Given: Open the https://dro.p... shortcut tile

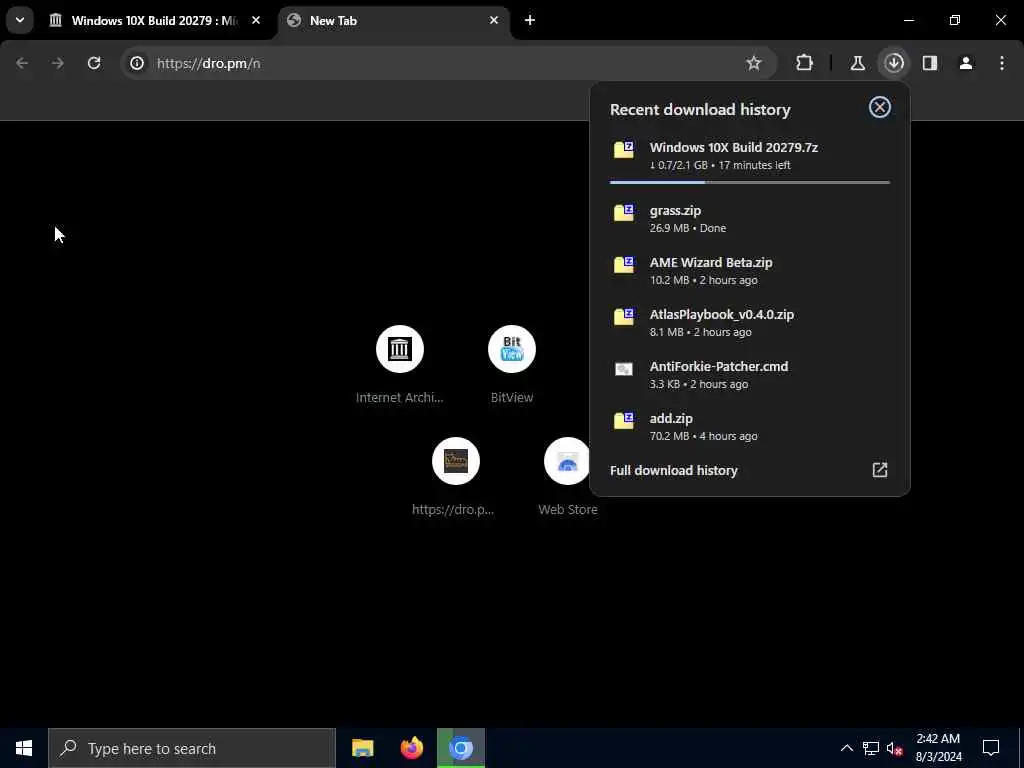Looking at the screenshot, I should (455, 477).
